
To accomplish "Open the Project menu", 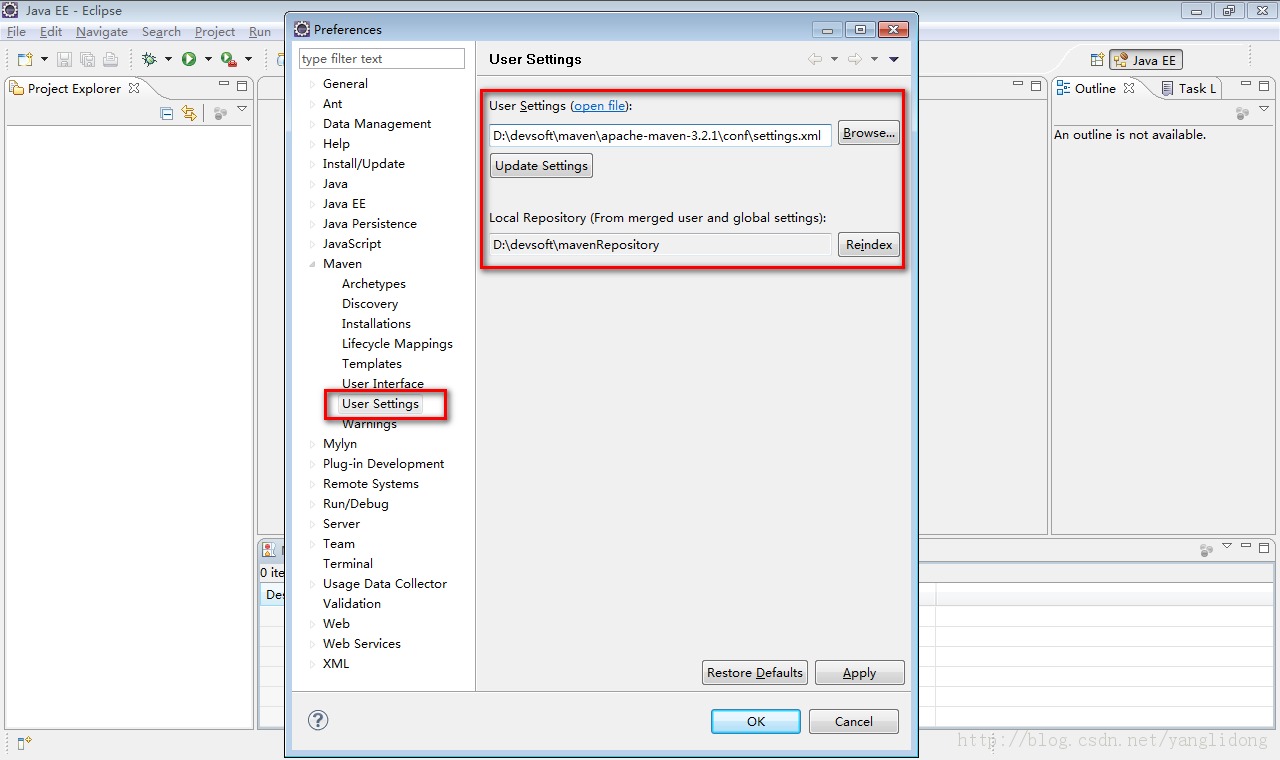I will (215, 32).
